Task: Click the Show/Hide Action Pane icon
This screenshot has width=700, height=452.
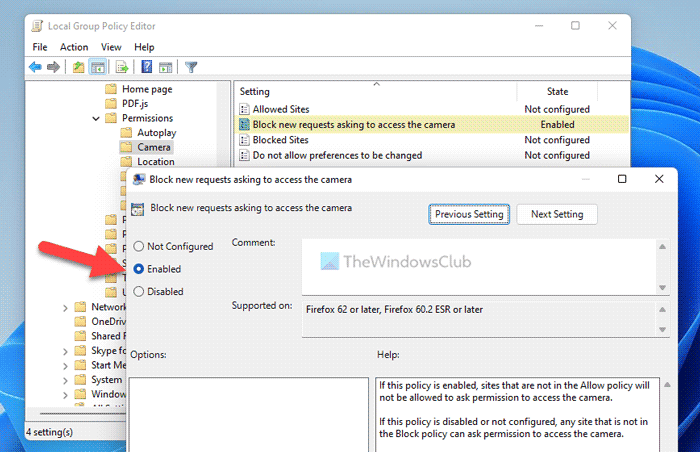Action: (165, 67)
